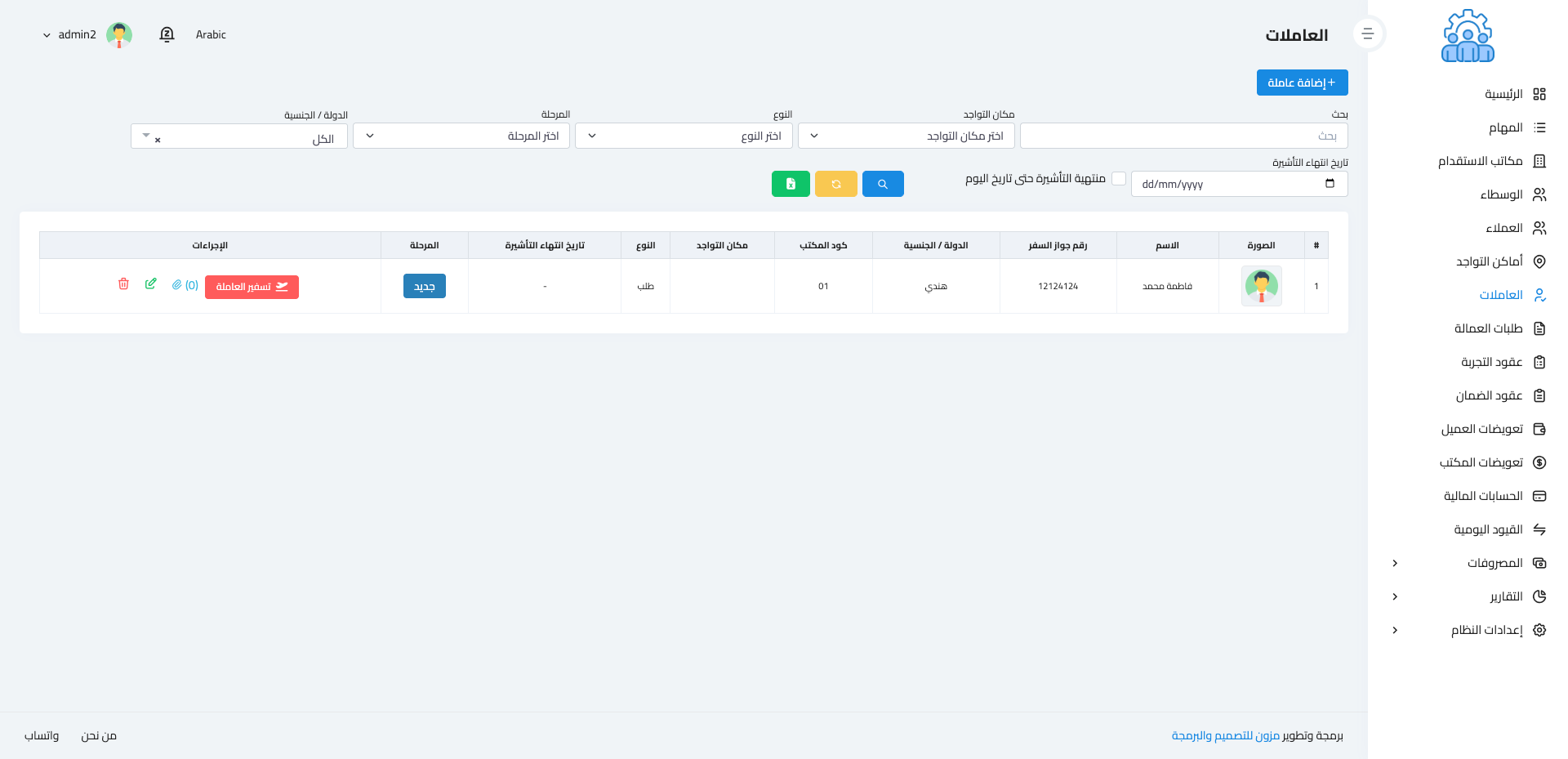Click the green Excel export icon button

click(790, 184)
